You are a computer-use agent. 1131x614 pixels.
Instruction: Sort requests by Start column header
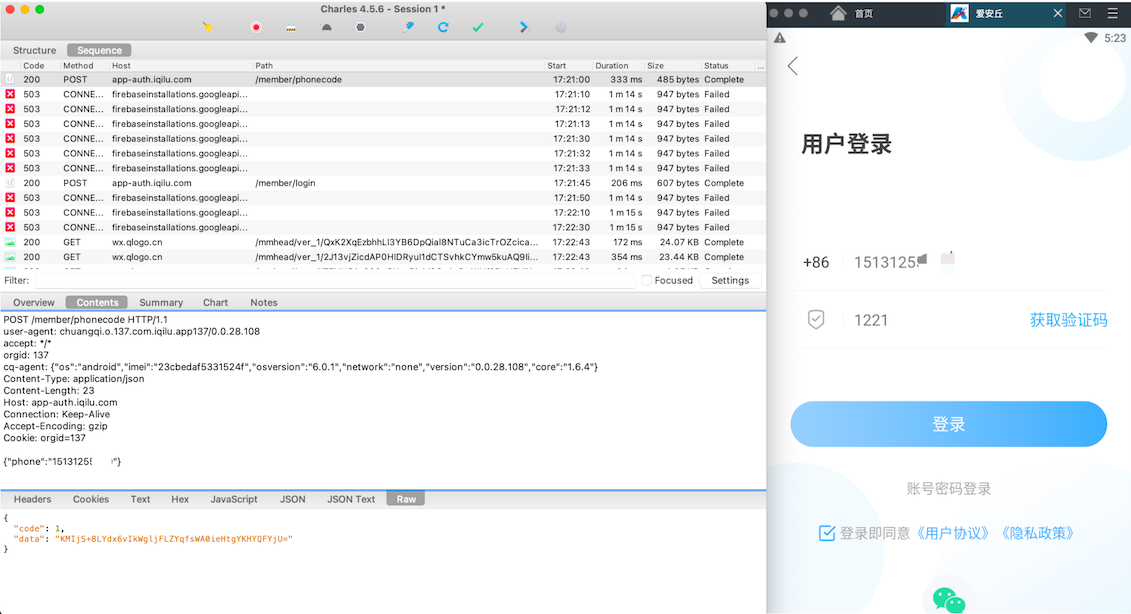point(557,66)
